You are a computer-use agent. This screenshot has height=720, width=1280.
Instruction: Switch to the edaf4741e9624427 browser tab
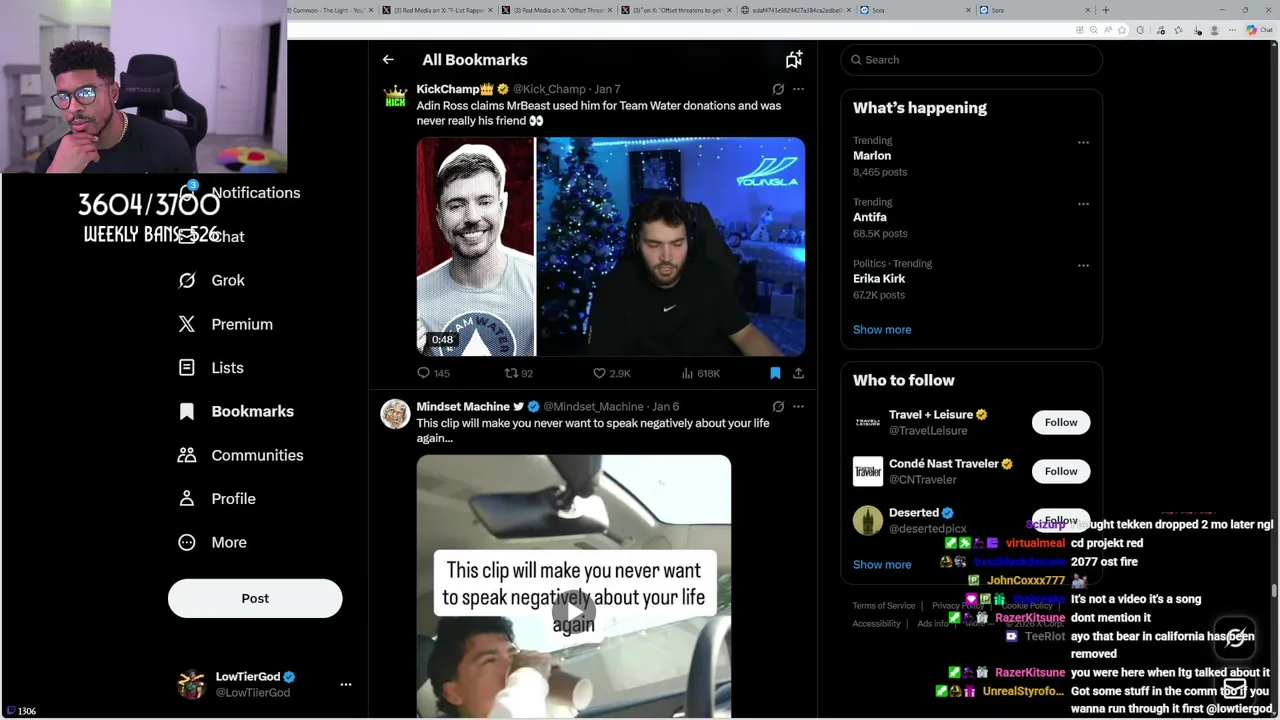coord(796,10)
